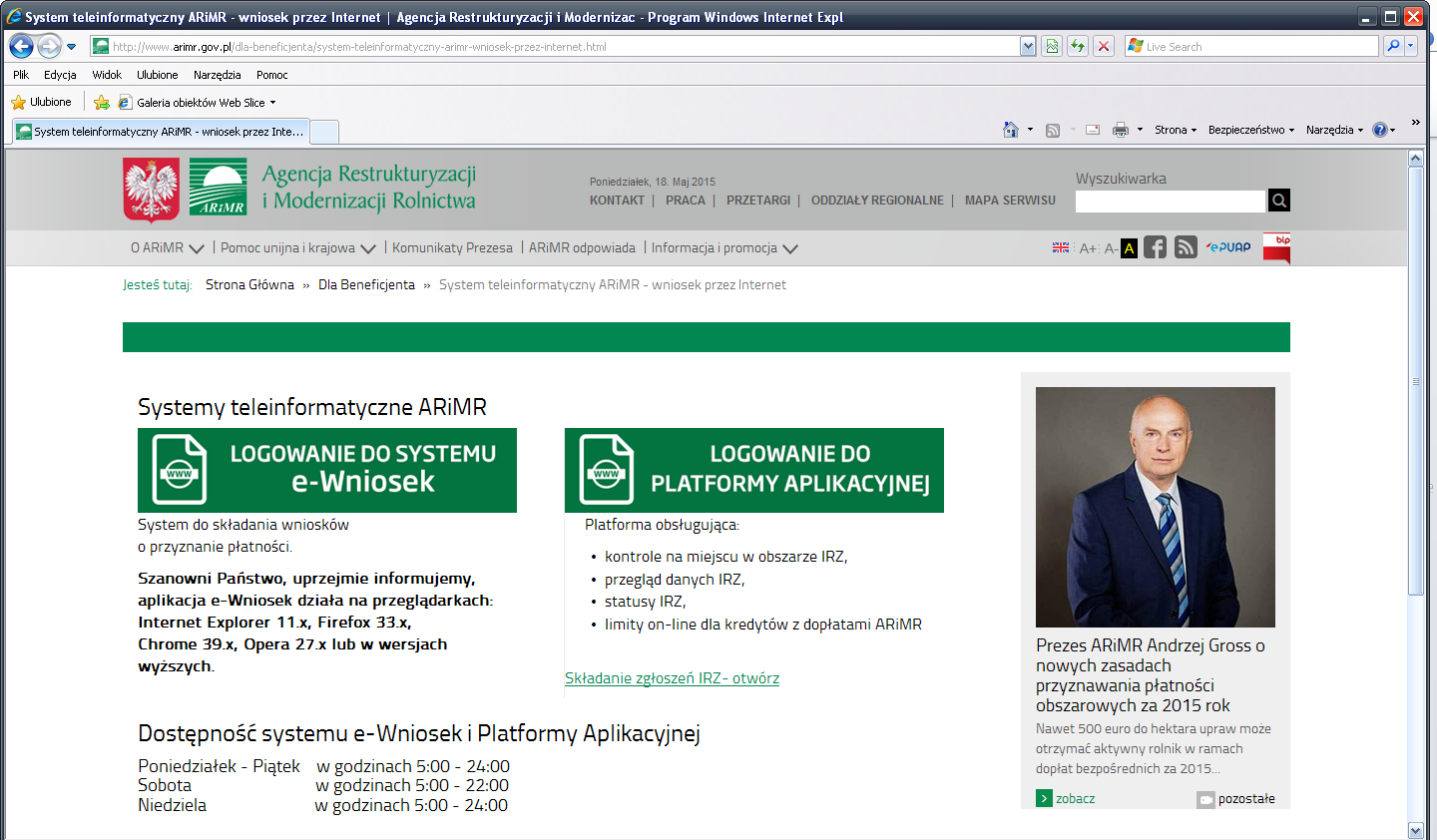Decrease font size with A-

[1111, 248]
